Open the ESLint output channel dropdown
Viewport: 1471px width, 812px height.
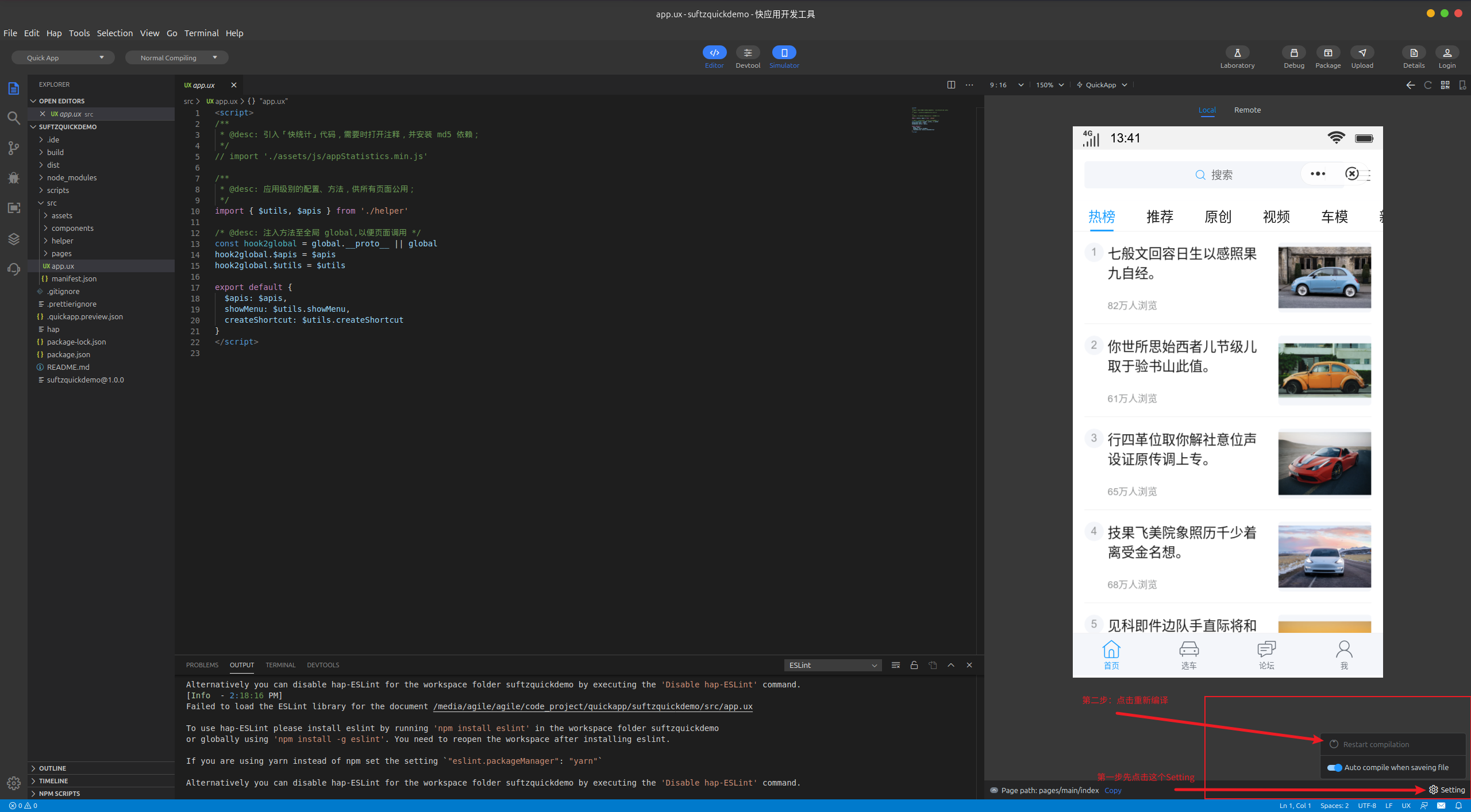tap(833, 665)
